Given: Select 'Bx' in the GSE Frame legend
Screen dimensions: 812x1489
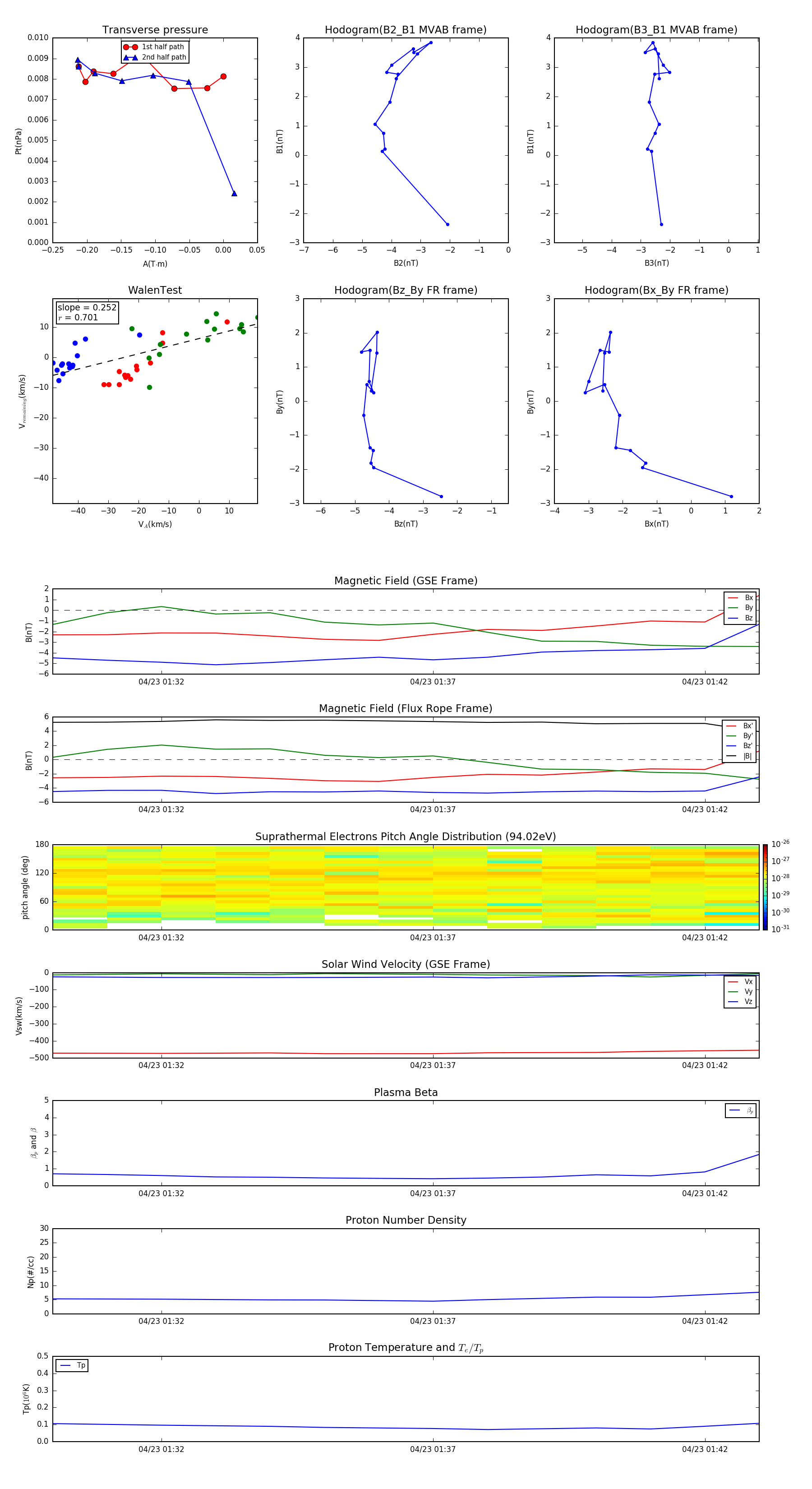Looking at the screenshot, I should (x=740, y=598).
